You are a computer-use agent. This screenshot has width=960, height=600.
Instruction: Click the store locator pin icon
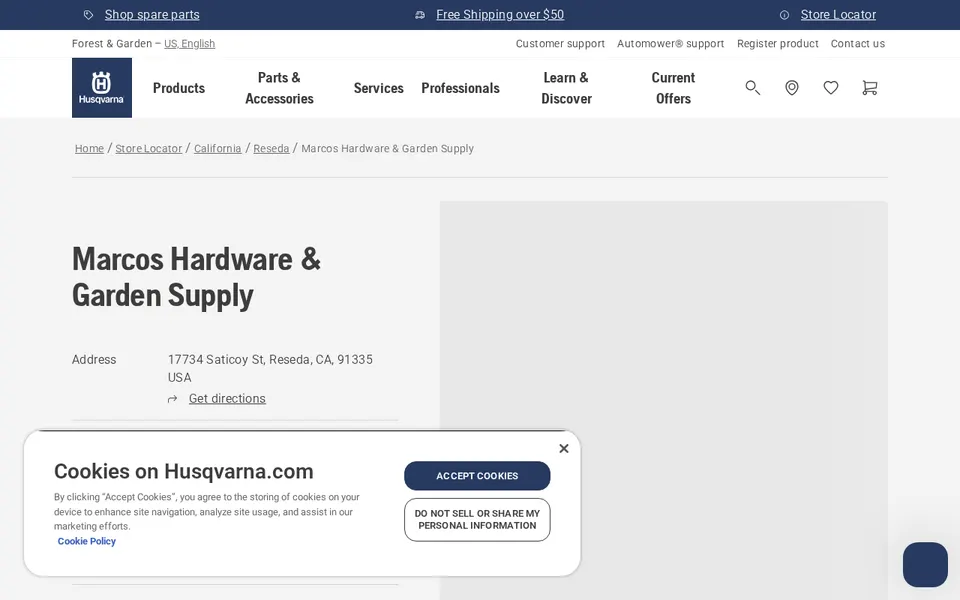792,88
